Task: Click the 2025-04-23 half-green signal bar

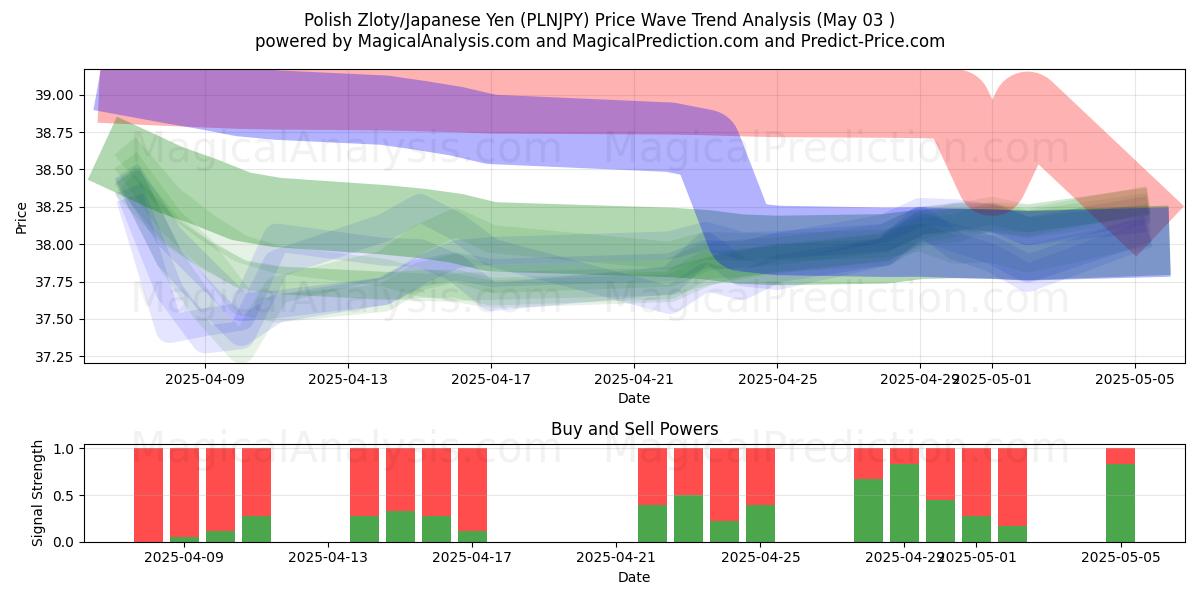Action: coord(688,495)
